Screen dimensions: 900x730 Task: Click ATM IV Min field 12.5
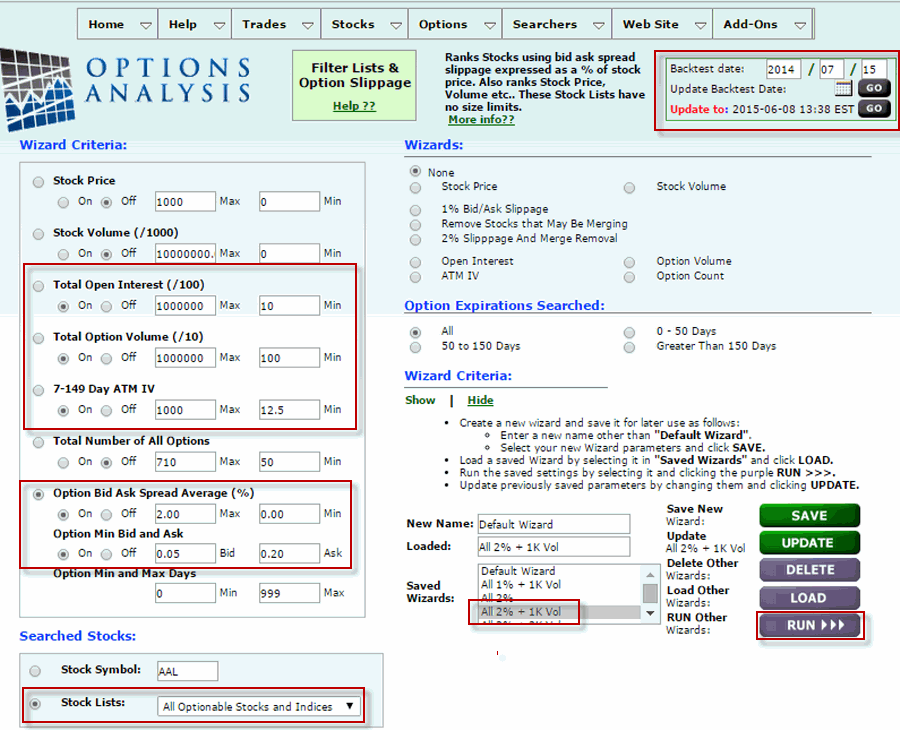(x=289, y=410)
